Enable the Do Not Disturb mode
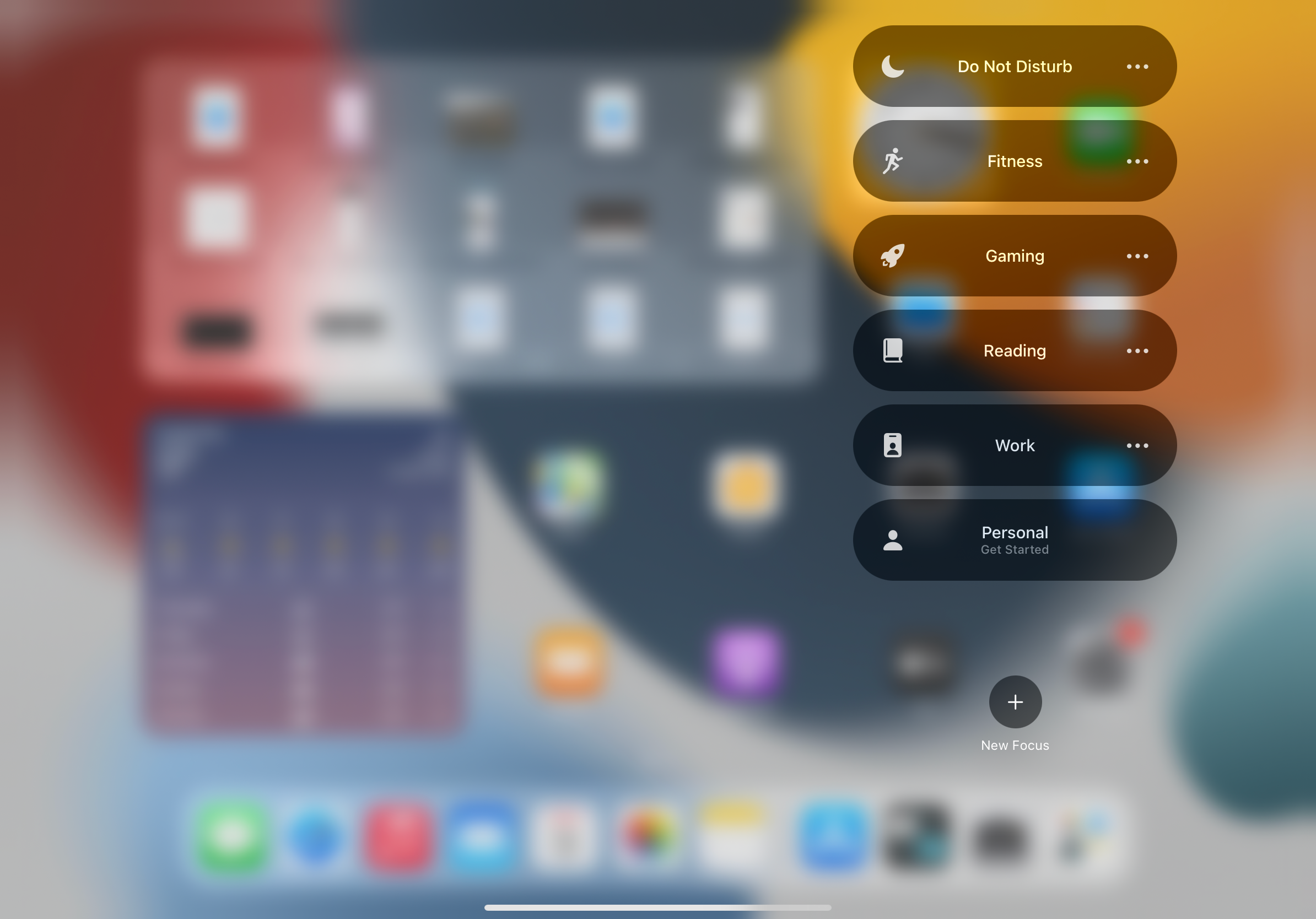The image size is (1316, 919). (x=1014, y=65)
